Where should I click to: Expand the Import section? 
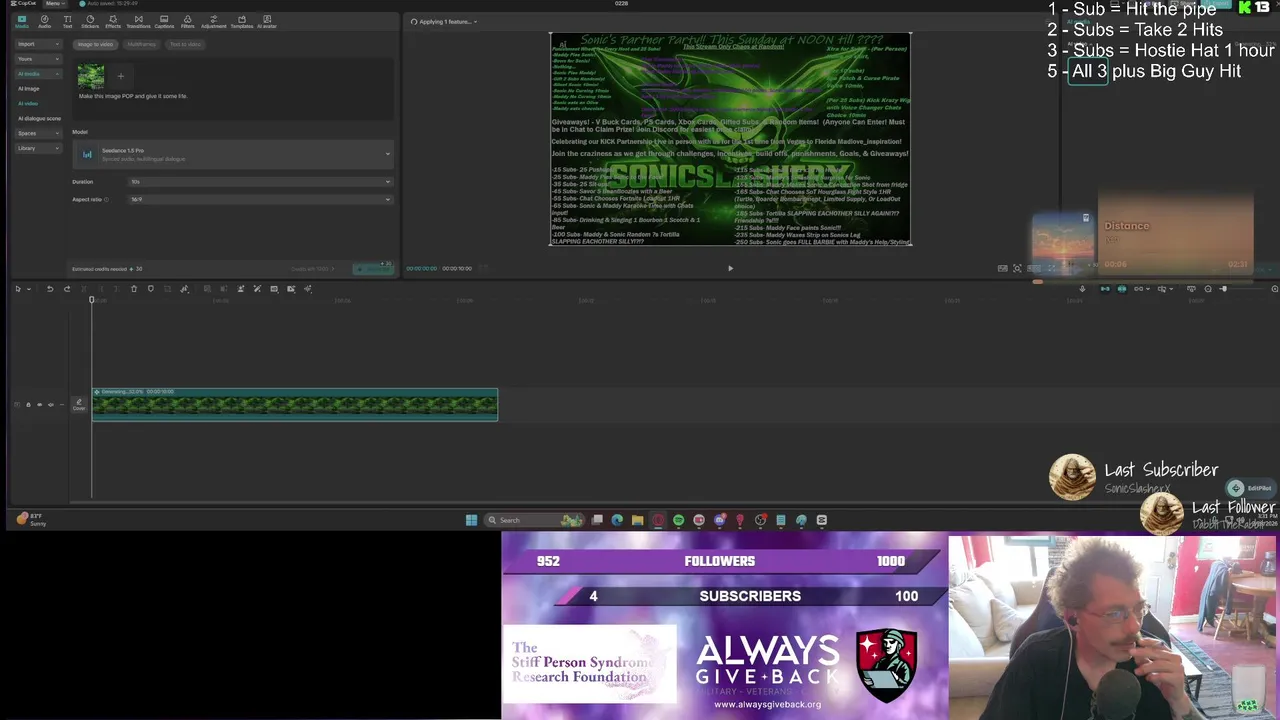(38, 44)
